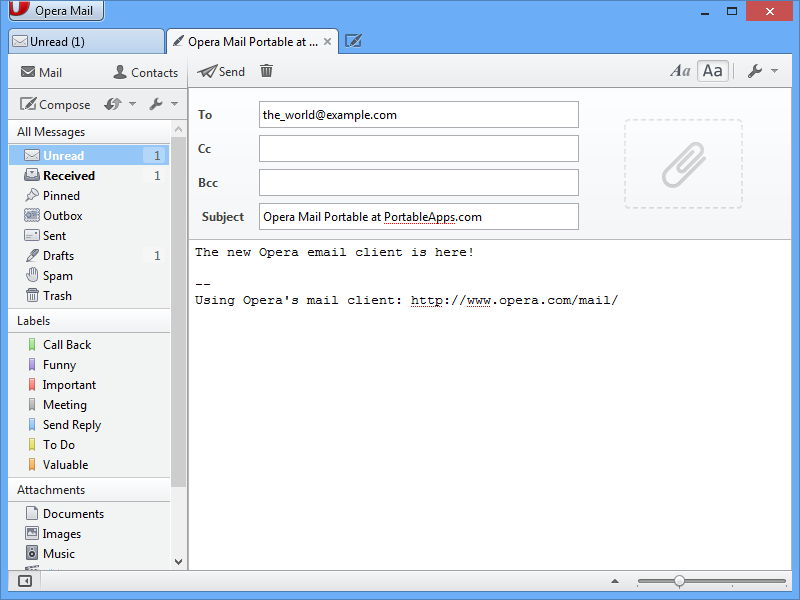The height and width of the screenshot is (600, 800).
Task: Select the Unread folder
Action: (89, 155)
